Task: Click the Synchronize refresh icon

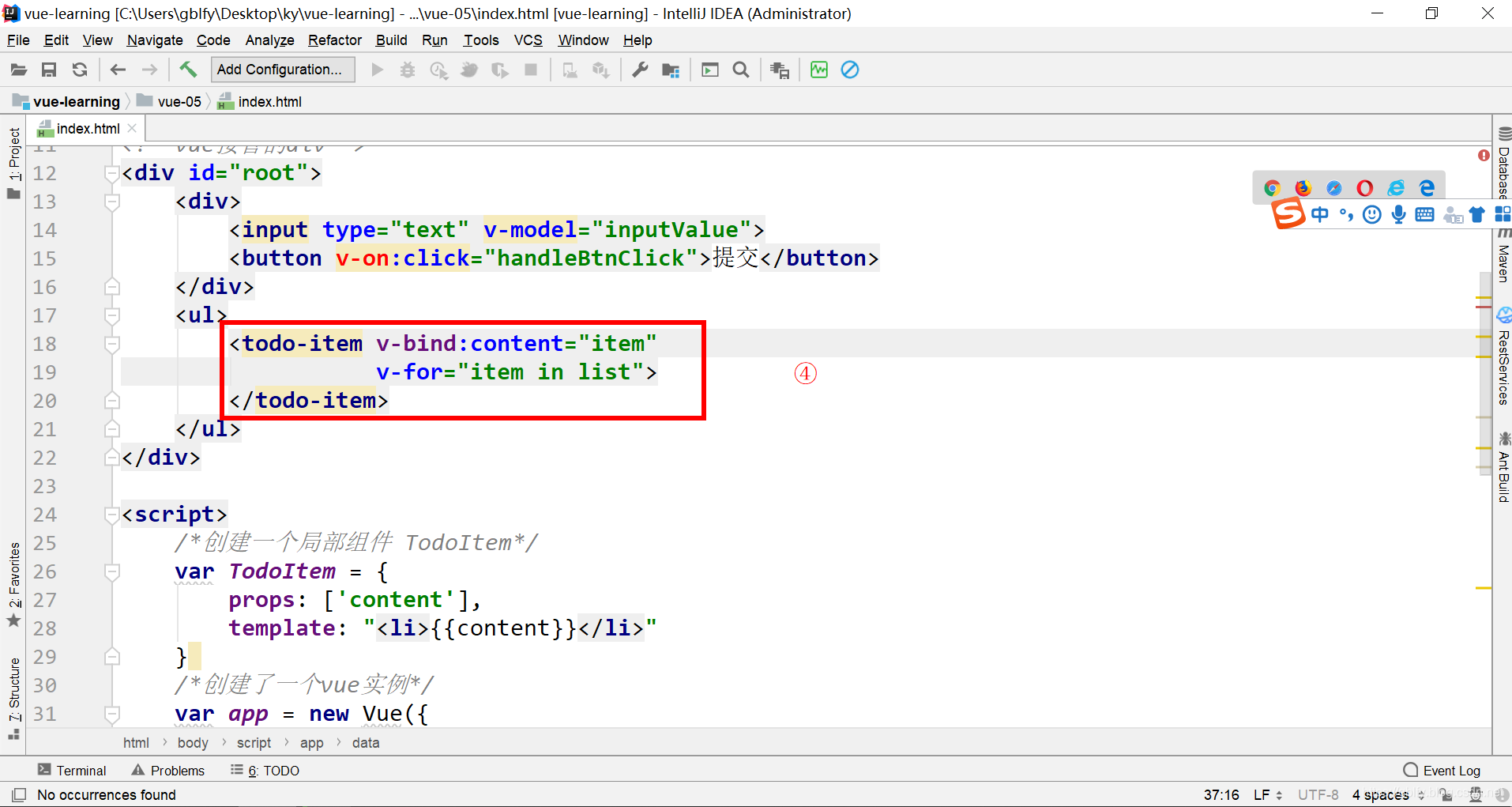Action: (80, 70)
